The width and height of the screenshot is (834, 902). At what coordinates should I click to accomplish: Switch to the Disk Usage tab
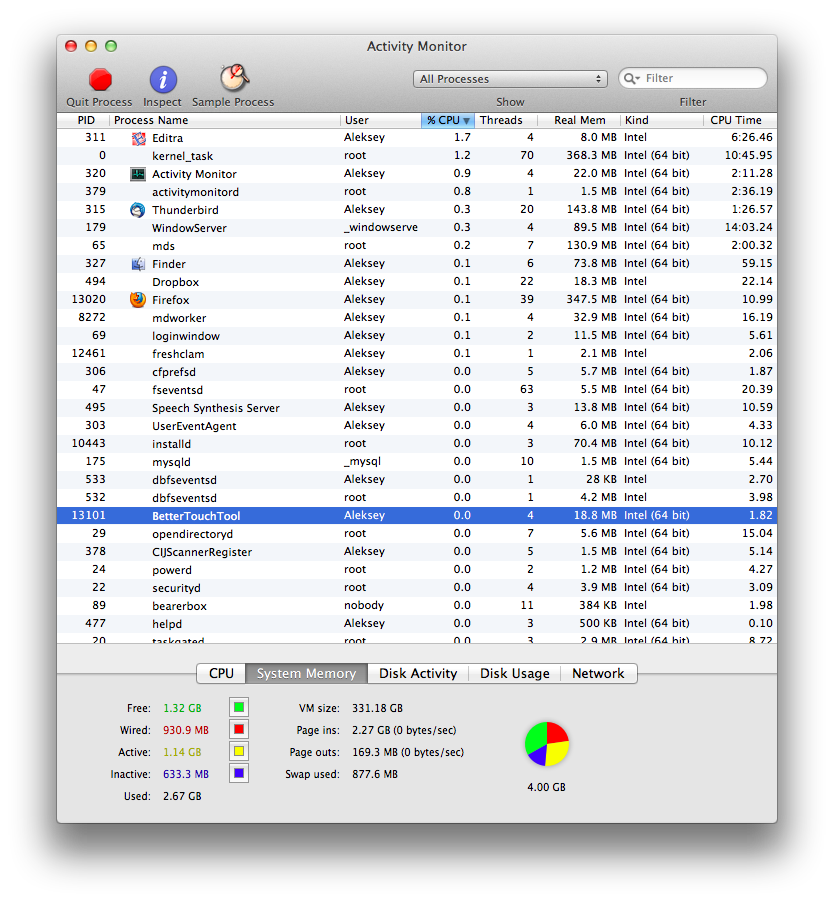click(x=515, y=674)
